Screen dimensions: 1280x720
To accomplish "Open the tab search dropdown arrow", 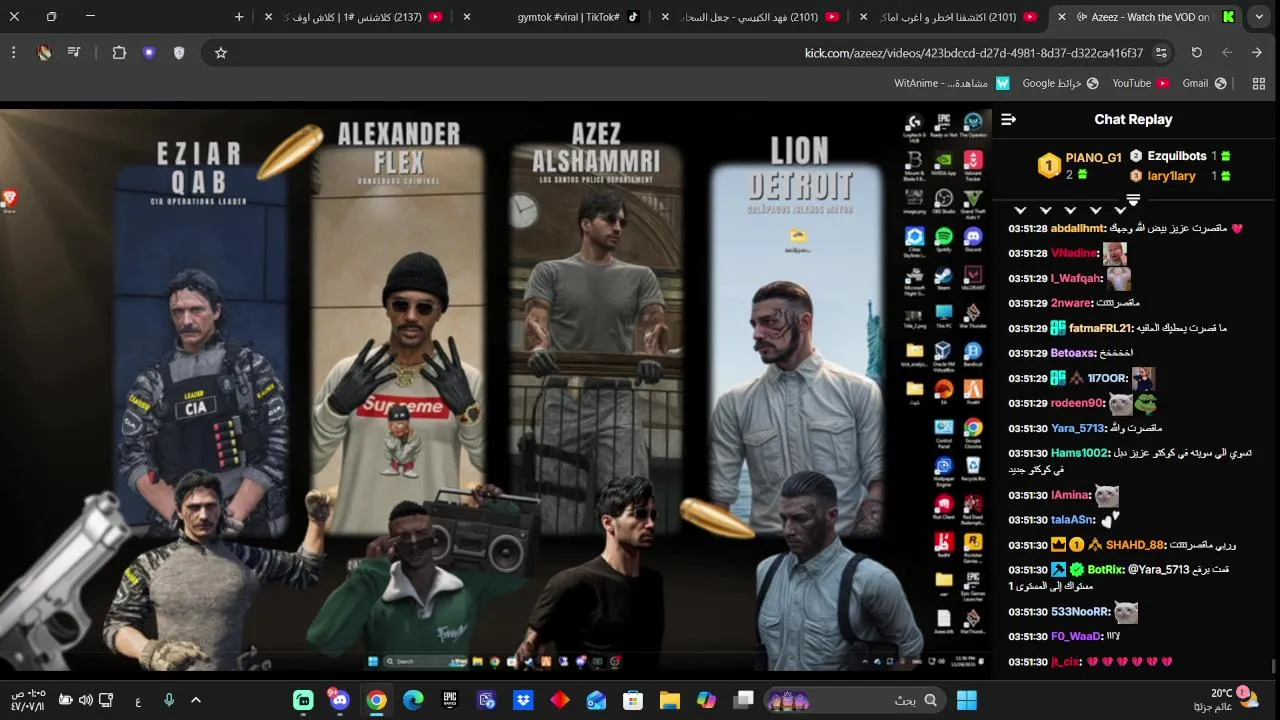I will coord(1259,17).
